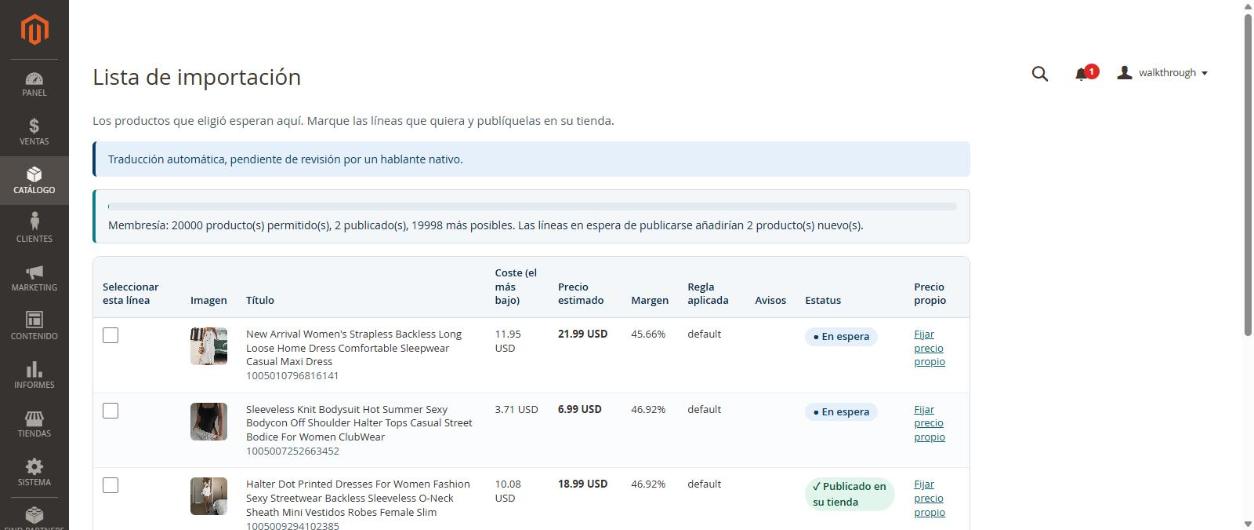1254x530 pixels.
Task: Click the 6.99 USD estimated price
Action: (580, 409)
